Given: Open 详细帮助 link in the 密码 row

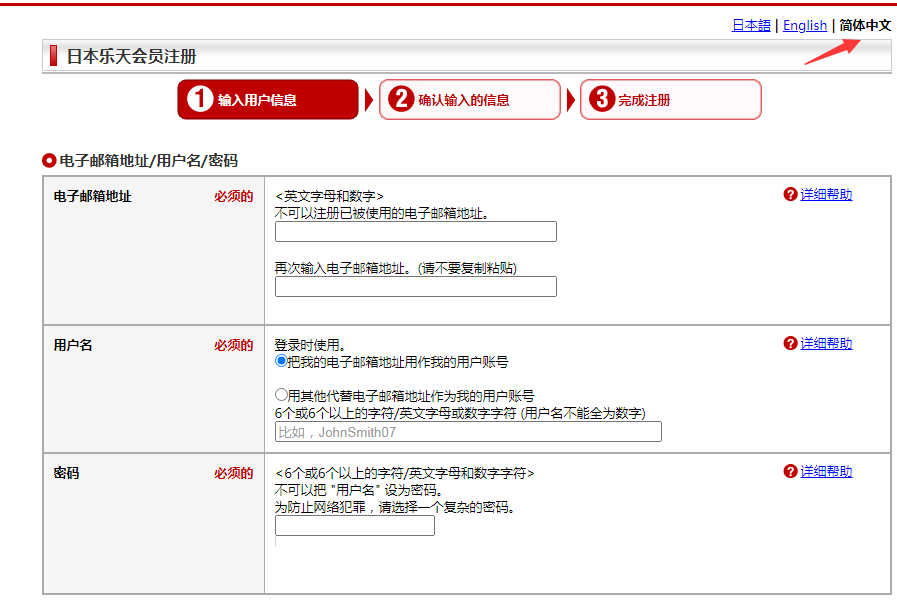Looking at the screenshot, I should [826, 472].
